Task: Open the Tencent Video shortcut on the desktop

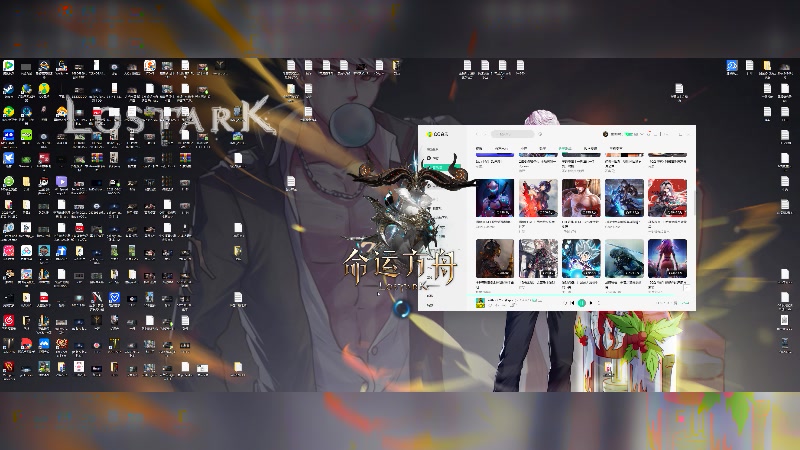Action: pos(8,66)
